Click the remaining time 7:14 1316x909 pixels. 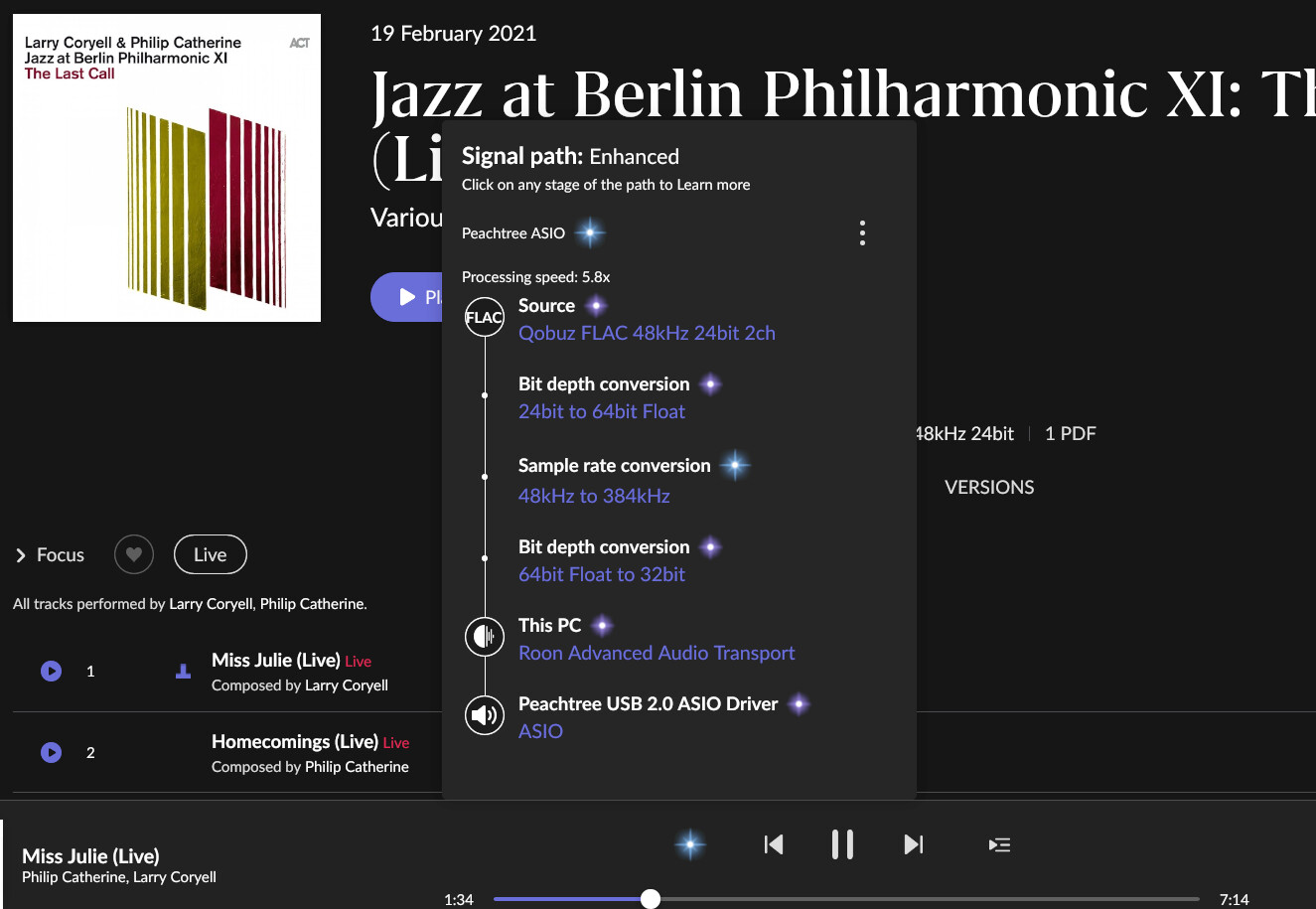[x=1235, y=900]
